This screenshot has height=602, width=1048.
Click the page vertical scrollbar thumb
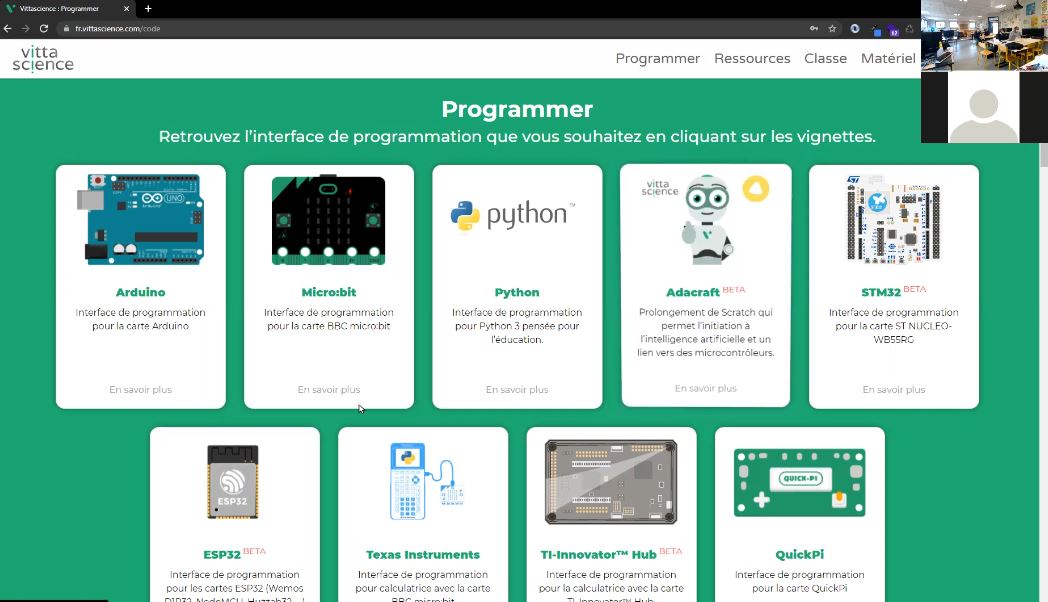[x=1043, y=155]
